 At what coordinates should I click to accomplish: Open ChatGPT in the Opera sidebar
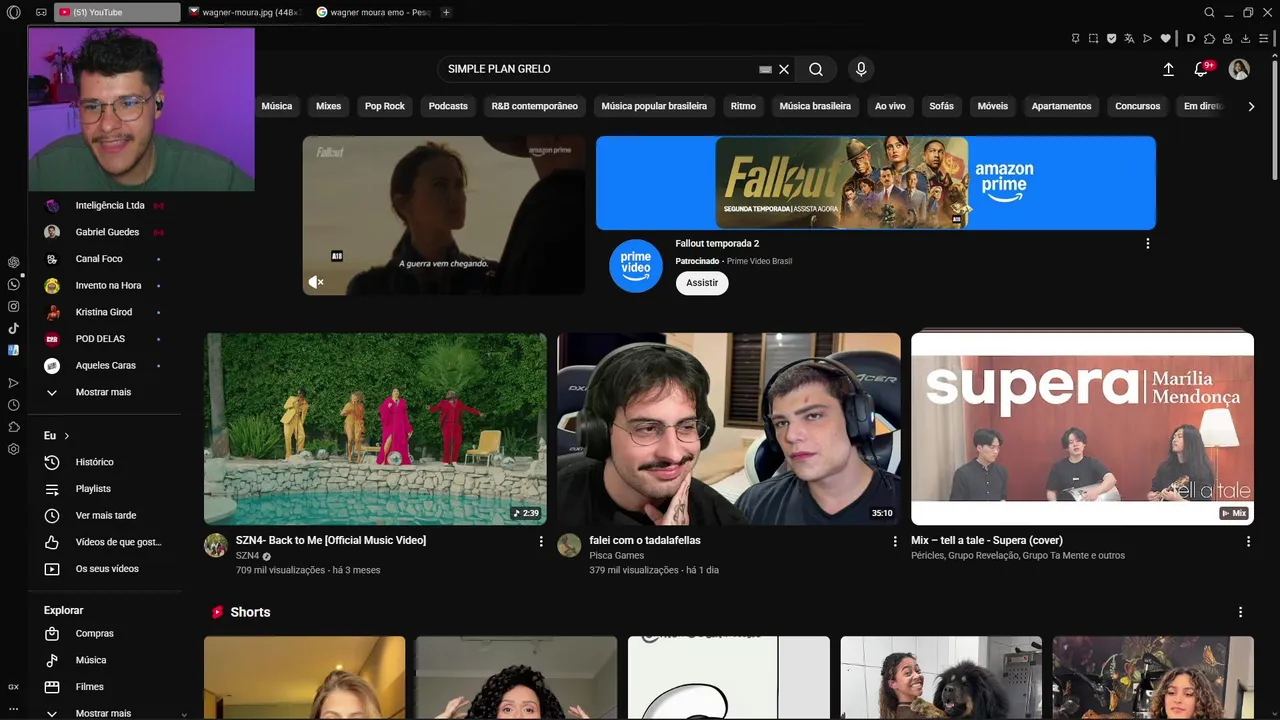coord(14,262)
